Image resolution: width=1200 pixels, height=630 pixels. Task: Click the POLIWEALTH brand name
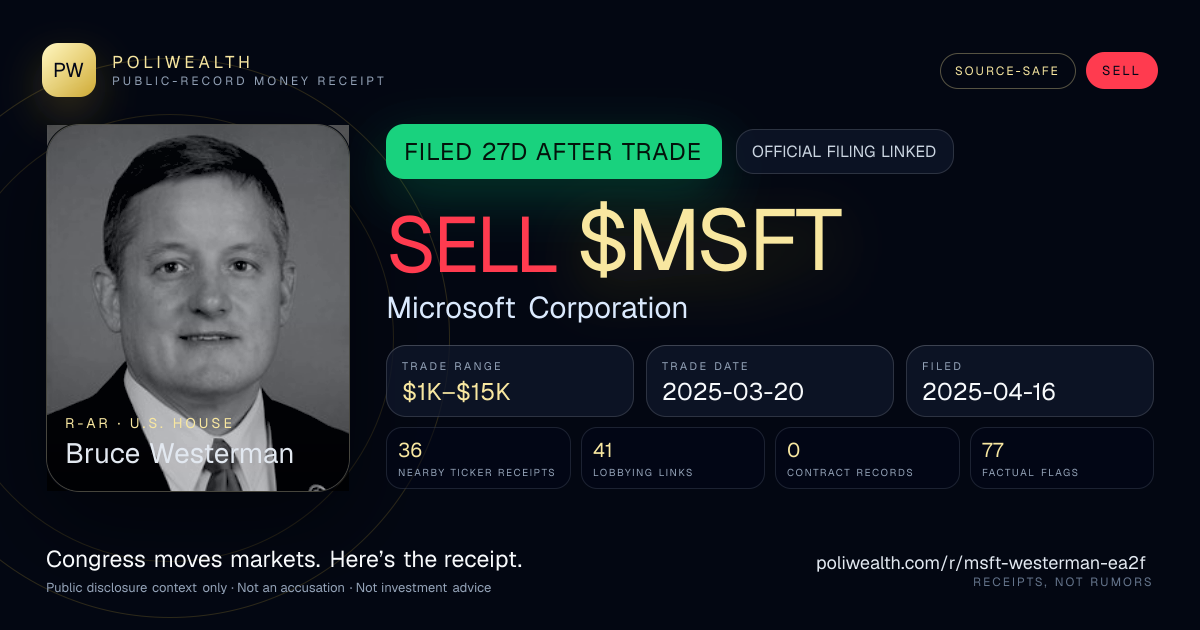point(182,62)
